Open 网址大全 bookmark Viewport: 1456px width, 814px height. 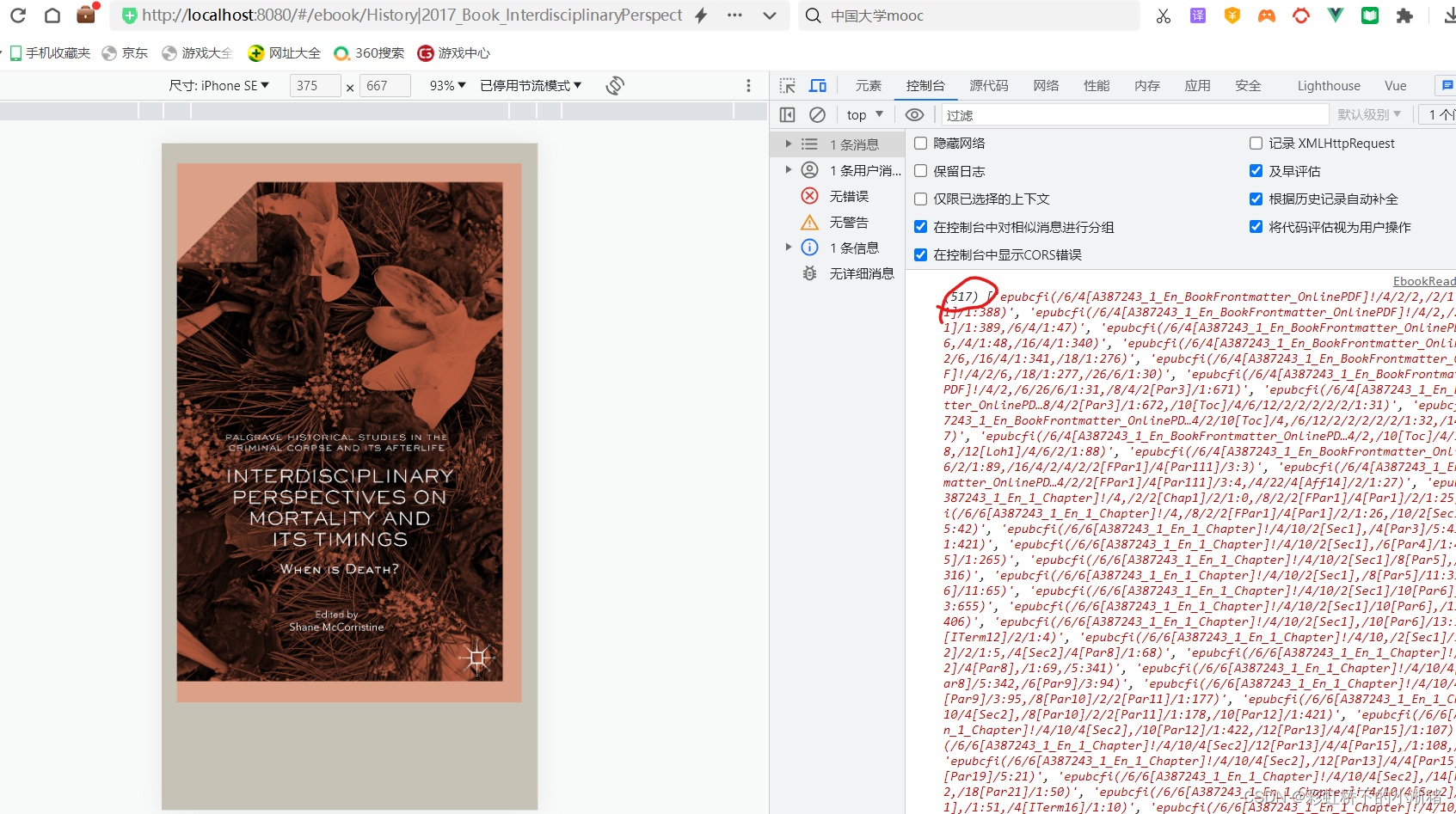tap(284, 53)
